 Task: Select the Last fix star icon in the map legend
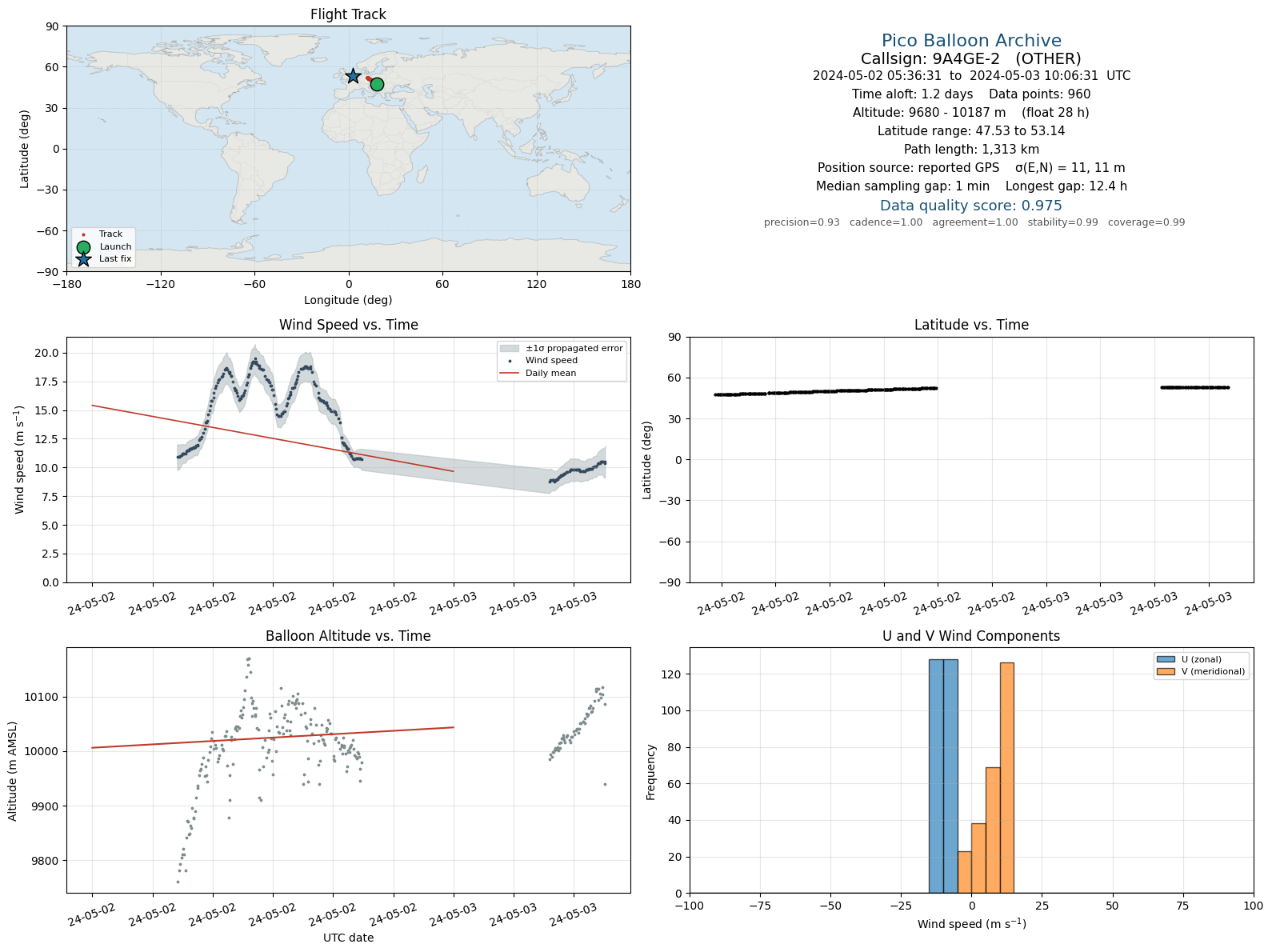(x=83, y=259)
